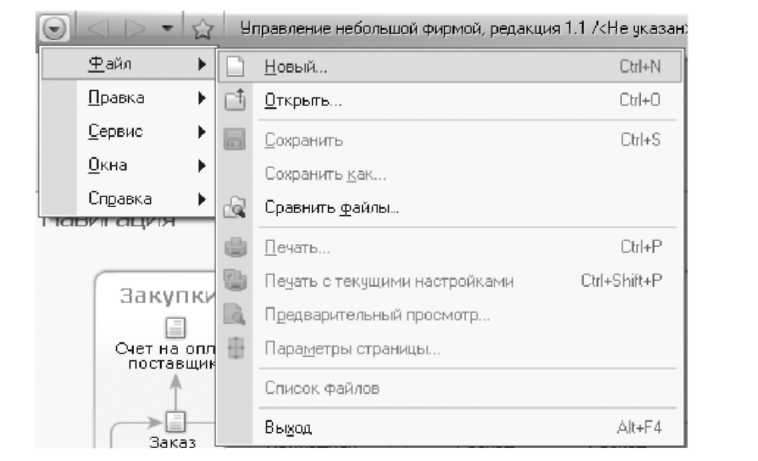Viewport: 758px width, 461px height.
Task: Click the Compare files magnifier icon
Action: [x=235, y=207]
